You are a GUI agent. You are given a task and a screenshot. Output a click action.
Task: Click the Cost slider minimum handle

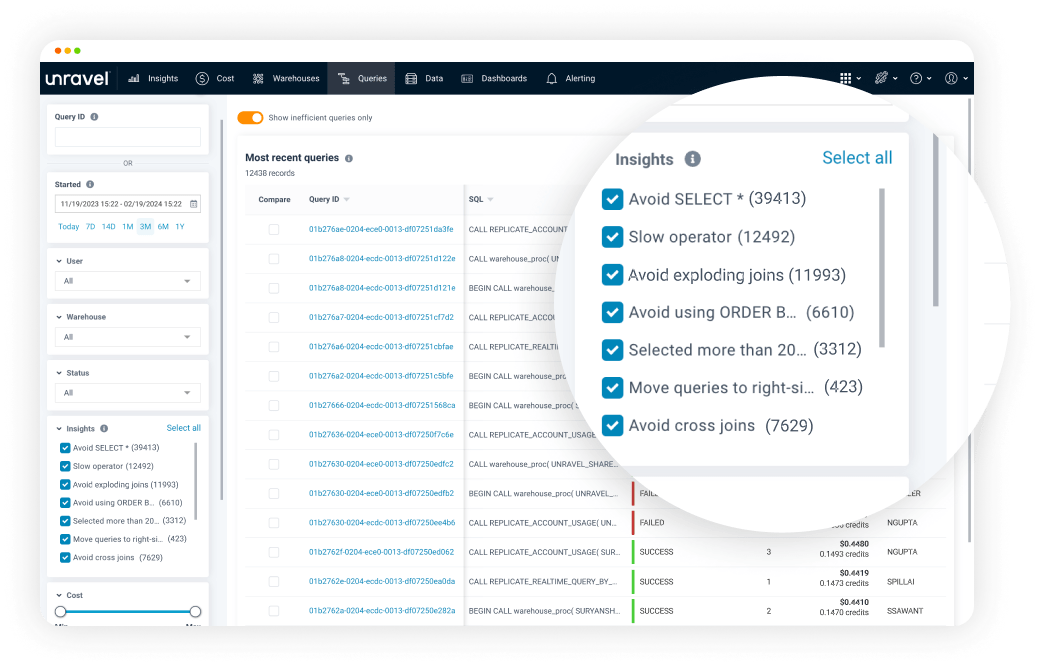click(60, 612)
